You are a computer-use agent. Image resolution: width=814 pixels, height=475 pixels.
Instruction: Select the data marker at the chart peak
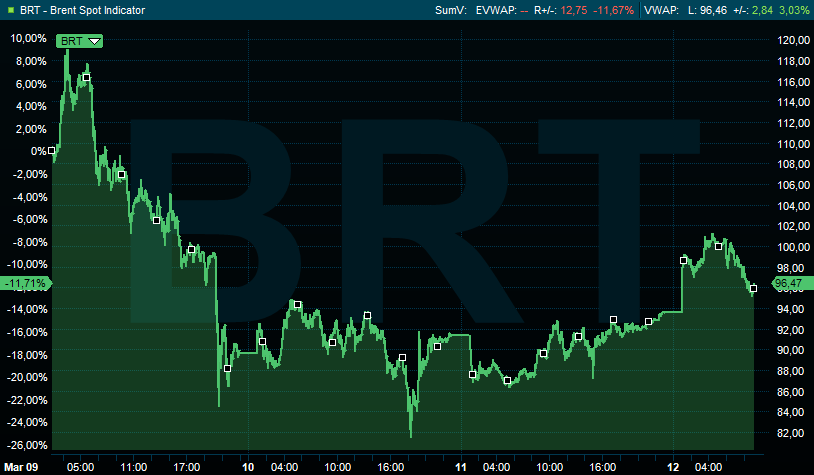pyautogui.click(x=87, y=77)
